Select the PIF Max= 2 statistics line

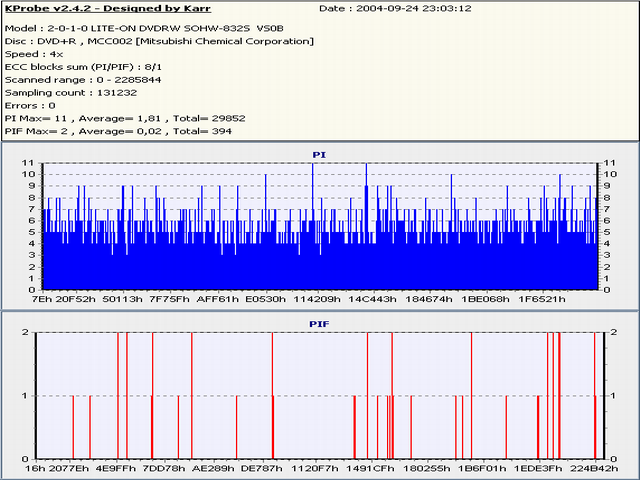pos(118,131)
